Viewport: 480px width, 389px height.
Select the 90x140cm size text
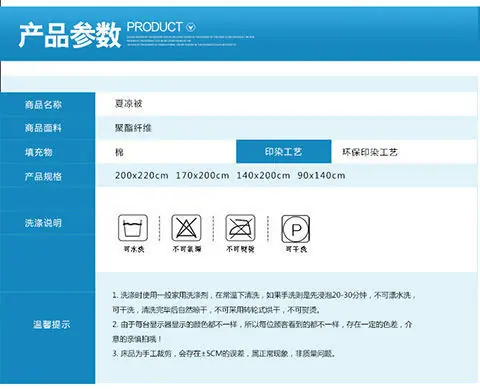tap(321, 175)
